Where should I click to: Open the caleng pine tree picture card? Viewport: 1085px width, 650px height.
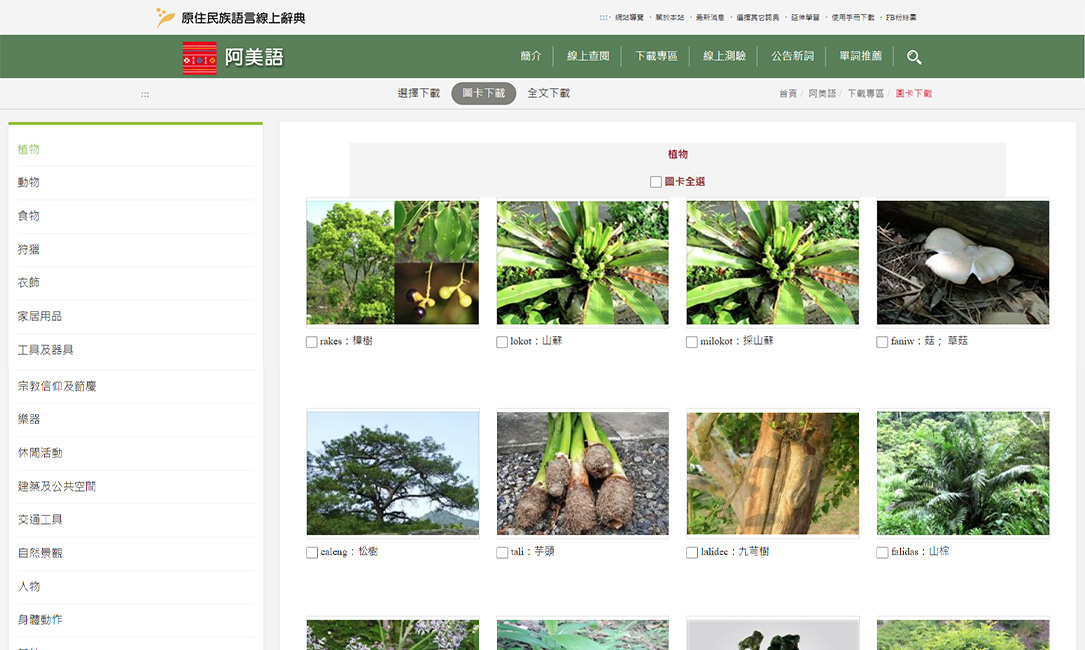(392, 473)
